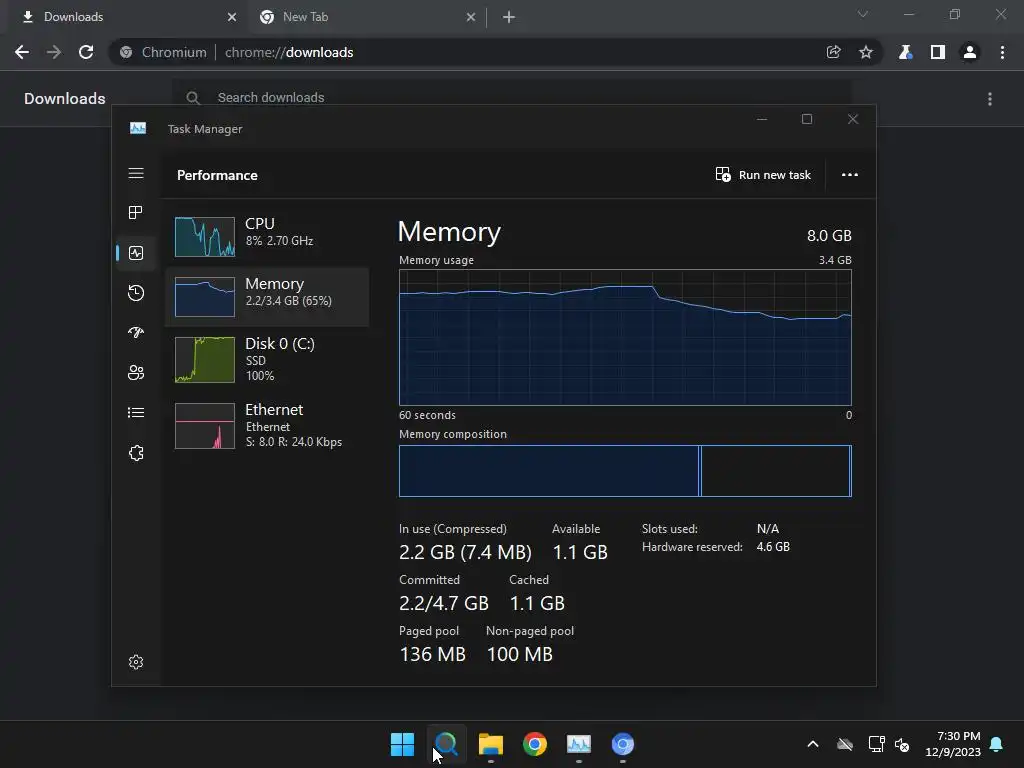1024x768 pixels.
Task: Open Windows Start button on taskbar
Action: [402, 744]
